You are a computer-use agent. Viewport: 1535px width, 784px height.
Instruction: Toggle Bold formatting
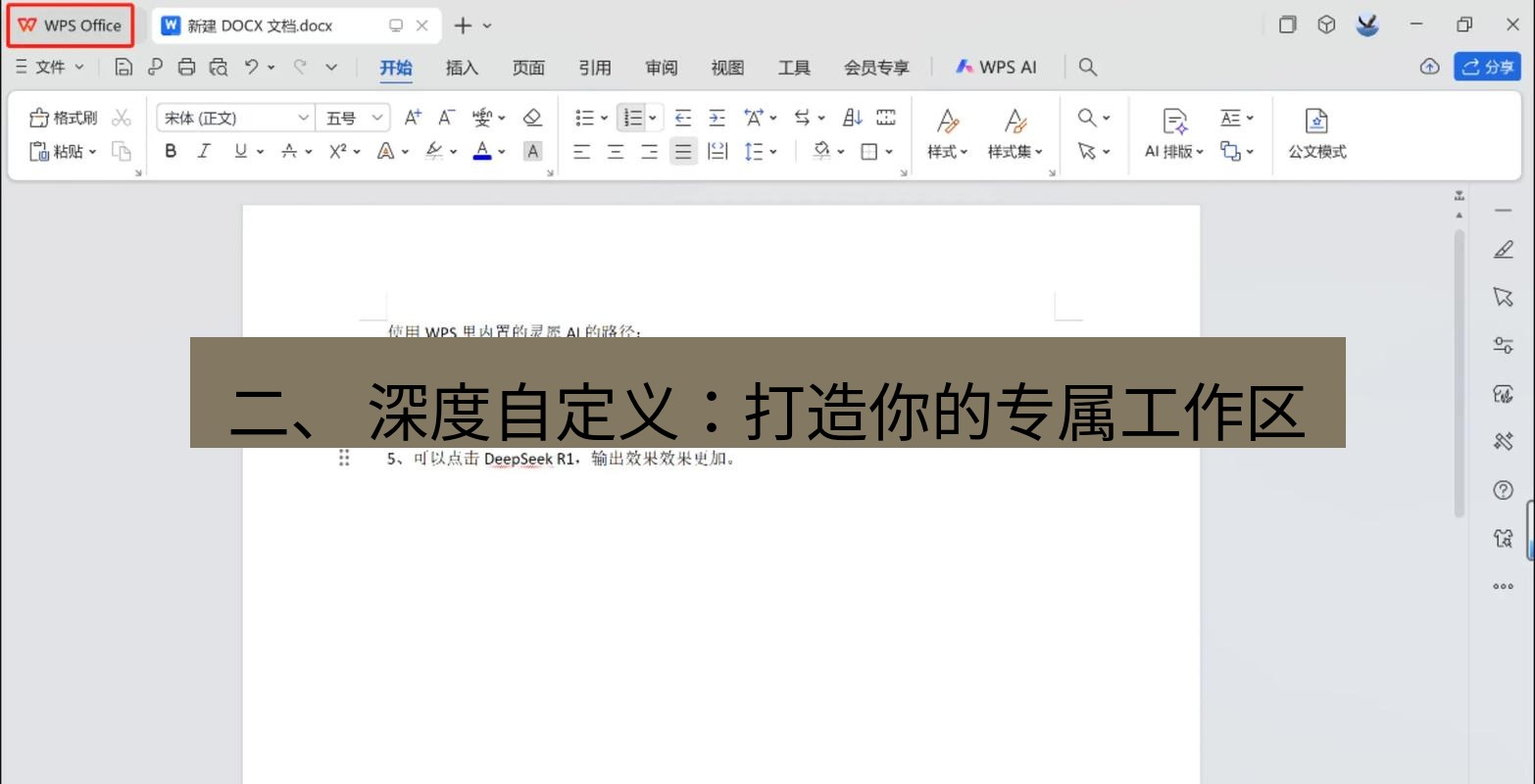171,151
